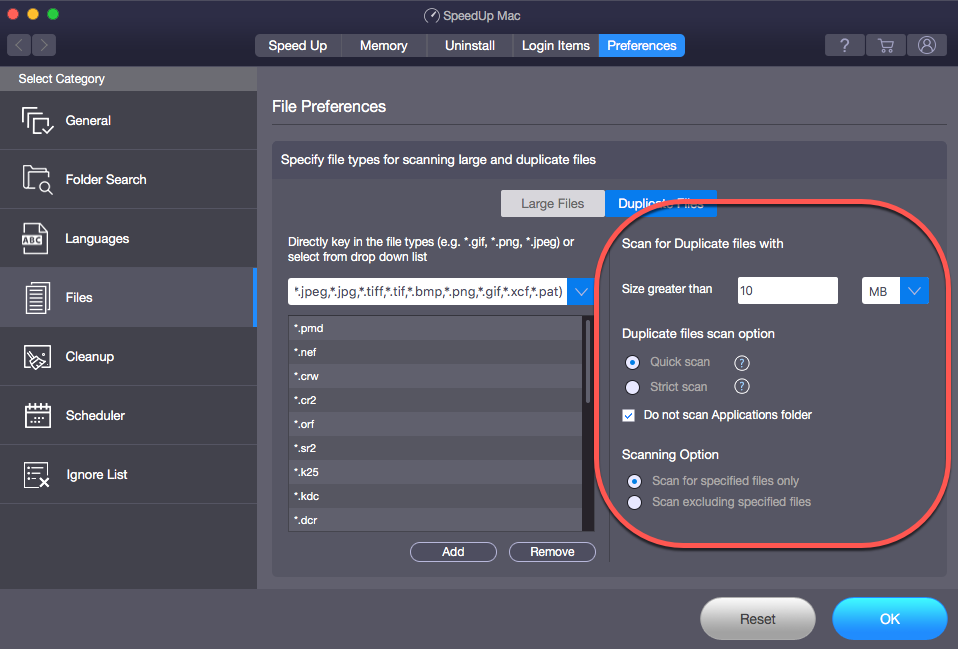Select the *.k25 file type row
This screenshot has width=958, height=649.
pos(435,472)
